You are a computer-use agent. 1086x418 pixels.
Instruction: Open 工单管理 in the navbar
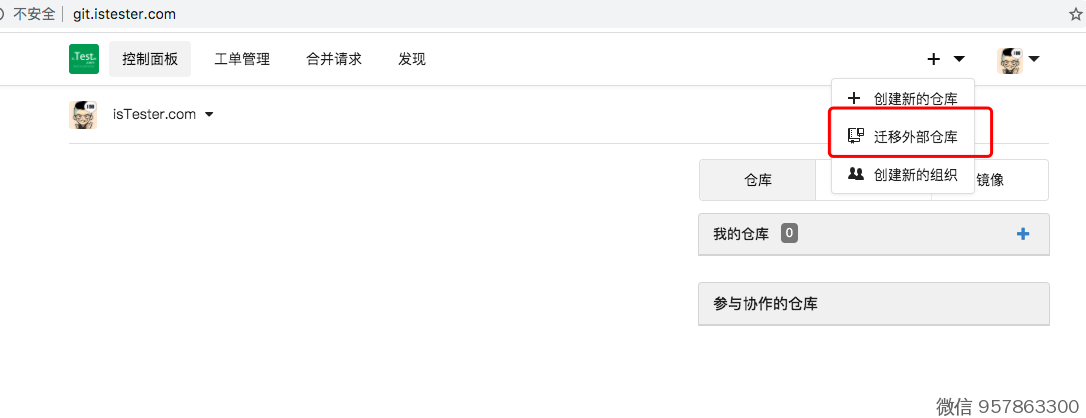242,59
